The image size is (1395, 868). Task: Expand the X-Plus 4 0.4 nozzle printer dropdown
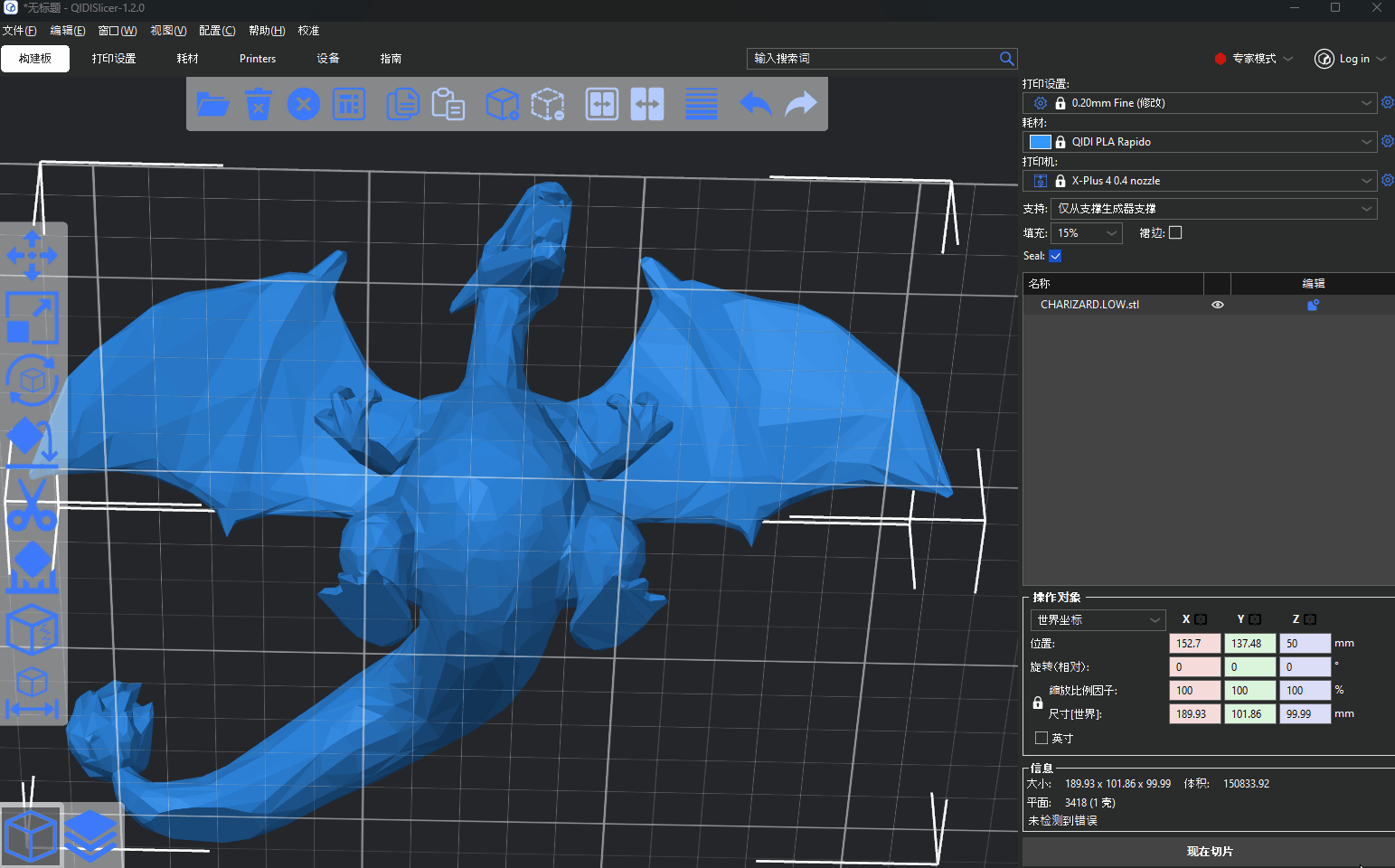[1366, 181]
